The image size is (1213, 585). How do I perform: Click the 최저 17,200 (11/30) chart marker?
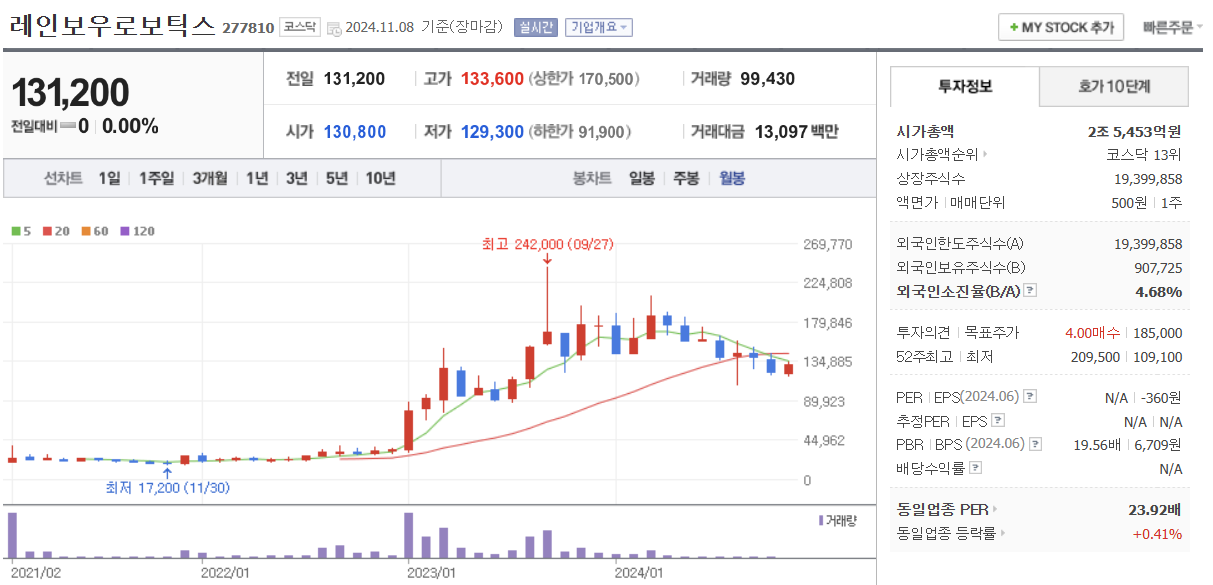click(168, 488)
